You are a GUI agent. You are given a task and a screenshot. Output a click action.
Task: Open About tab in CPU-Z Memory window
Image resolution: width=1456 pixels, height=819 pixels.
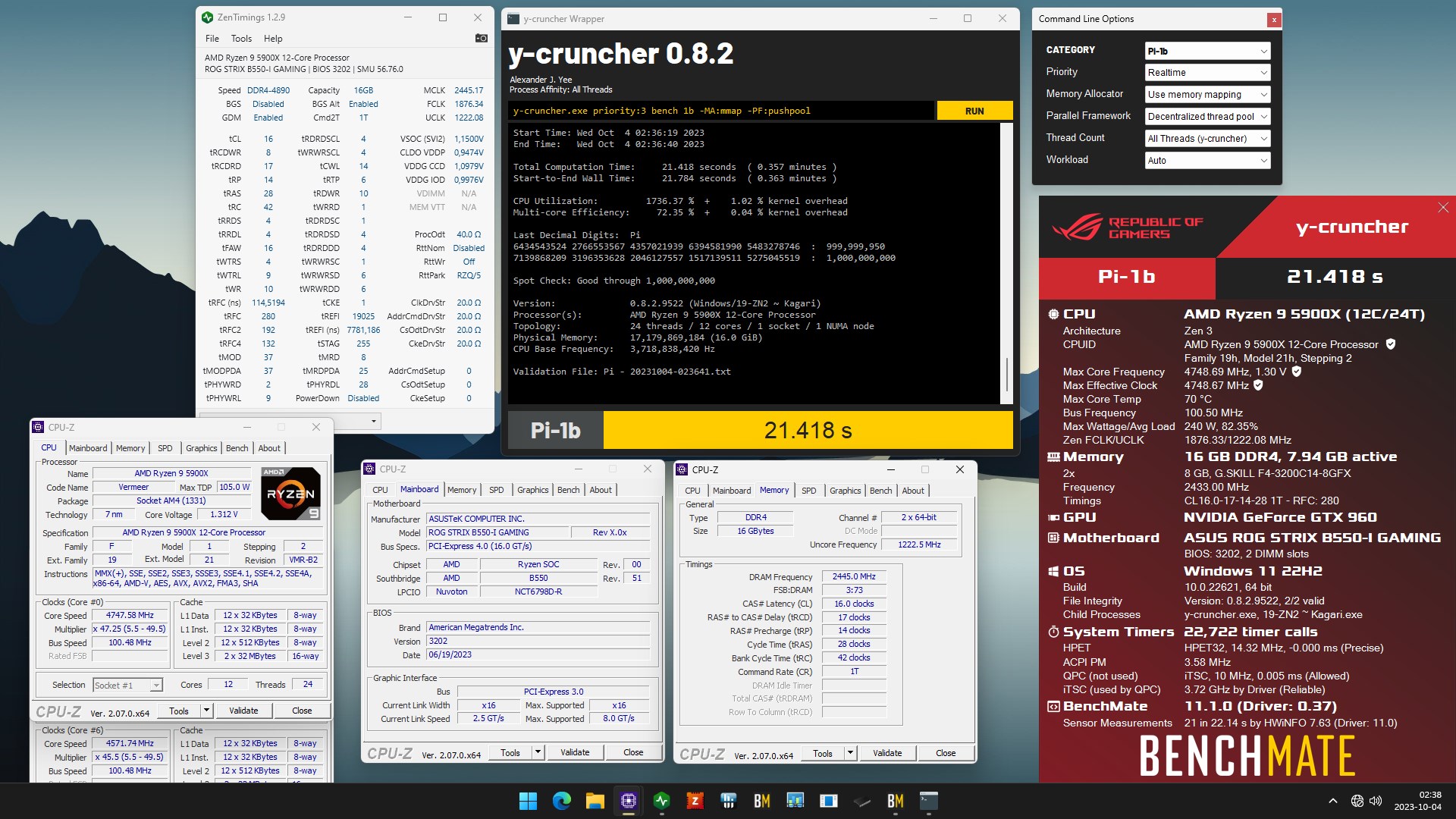click(x=913, y=491)
